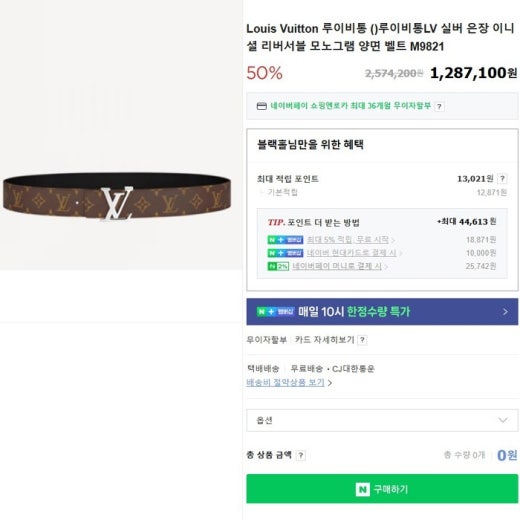This screenshot has height=520, width=520.
Task: Open 네이버 현대카드로 결제 시 link
Action: (x=352, y=253)
